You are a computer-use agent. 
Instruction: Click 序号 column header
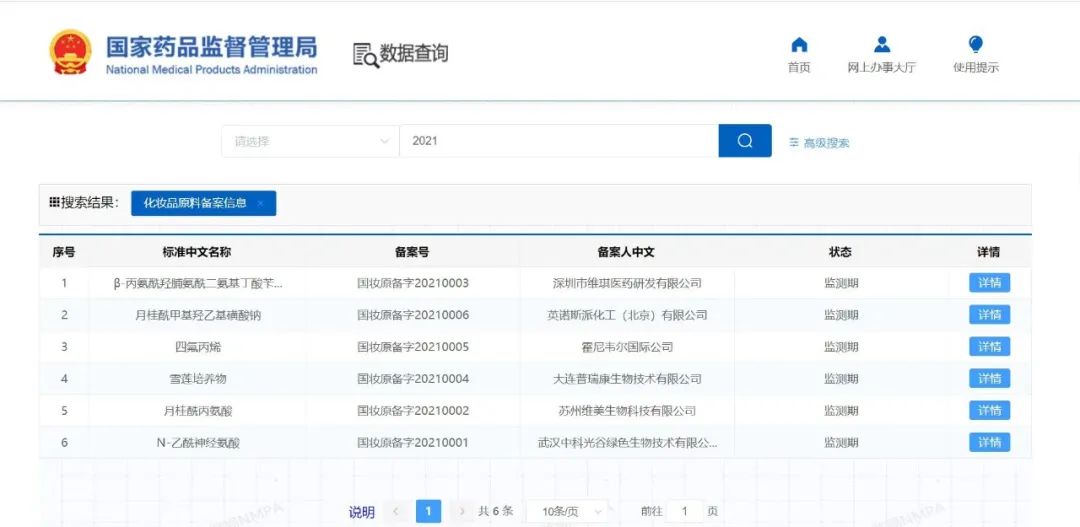pos(64,252)
